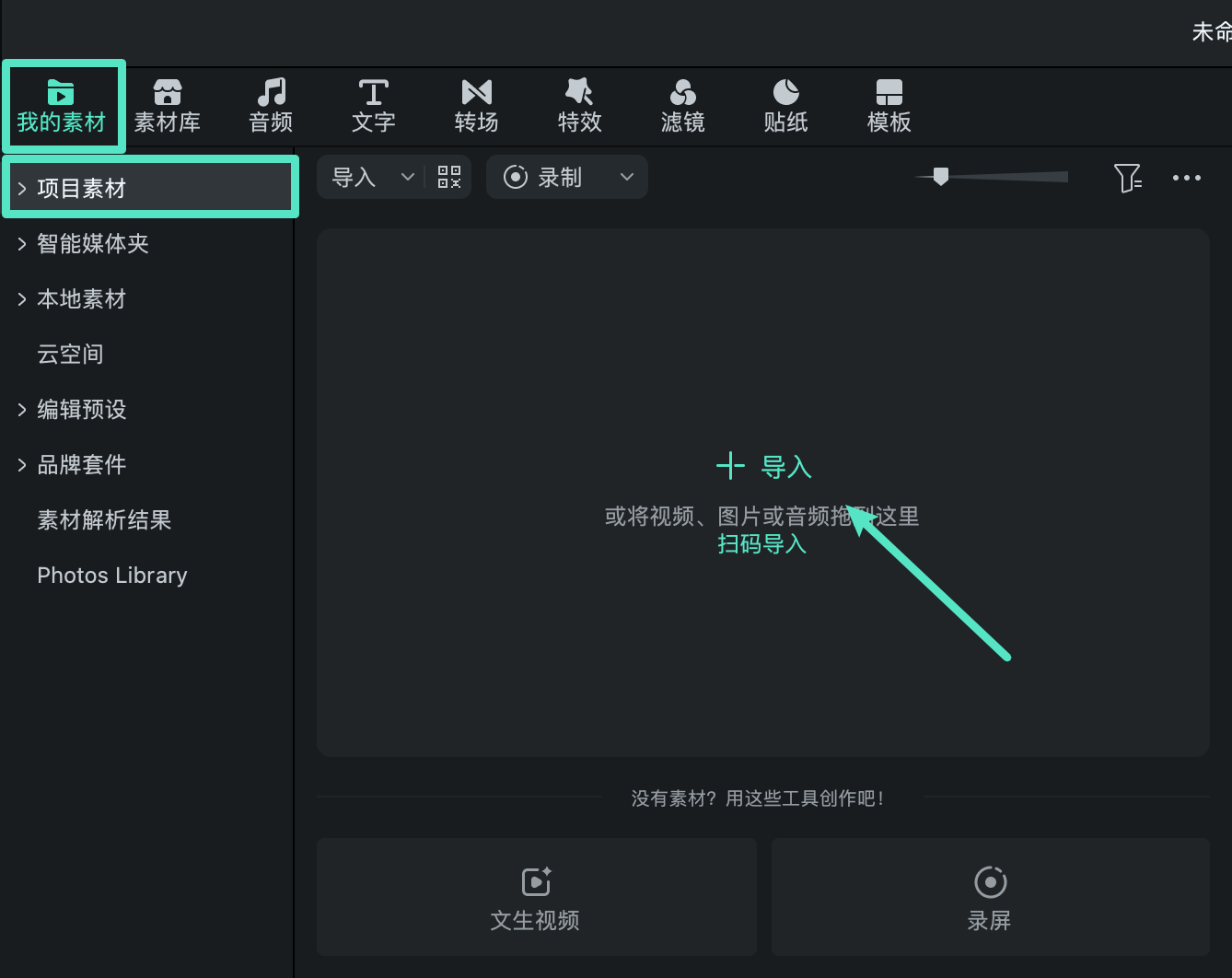Click the 文生视频 card label
The image size is (1232, 978).
(535, 921)
